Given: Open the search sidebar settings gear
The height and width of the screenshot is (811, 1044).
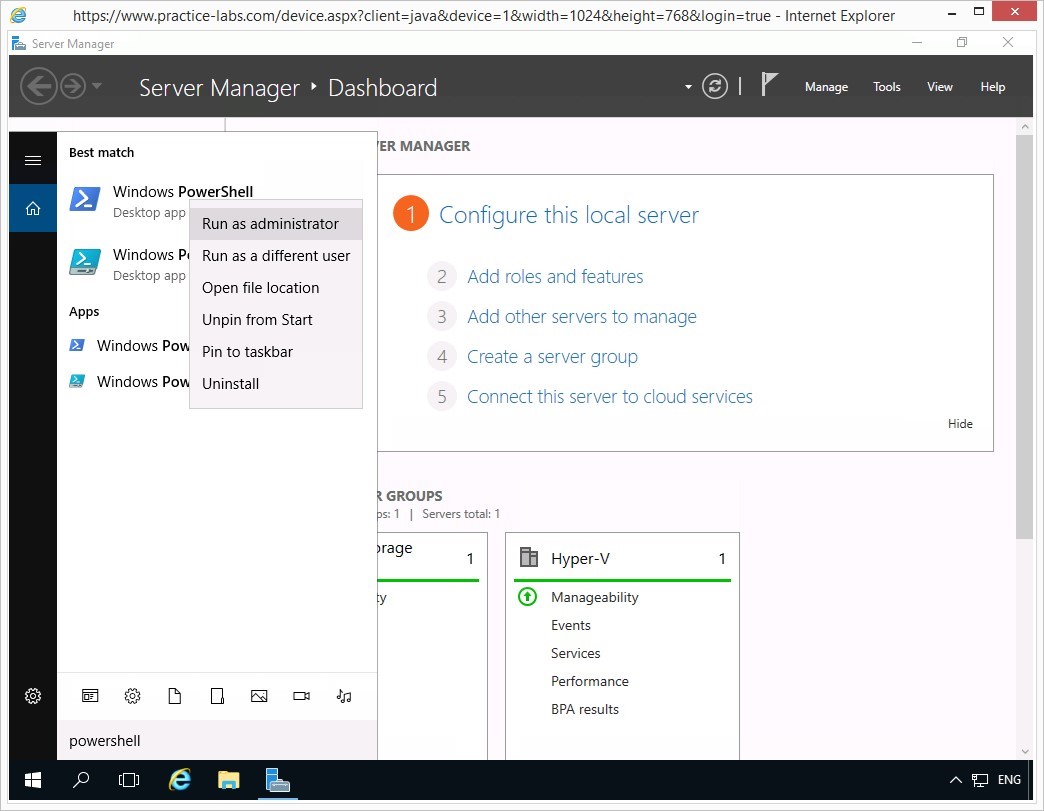Looking at the screenshot, I should click(x=33, y=696).
